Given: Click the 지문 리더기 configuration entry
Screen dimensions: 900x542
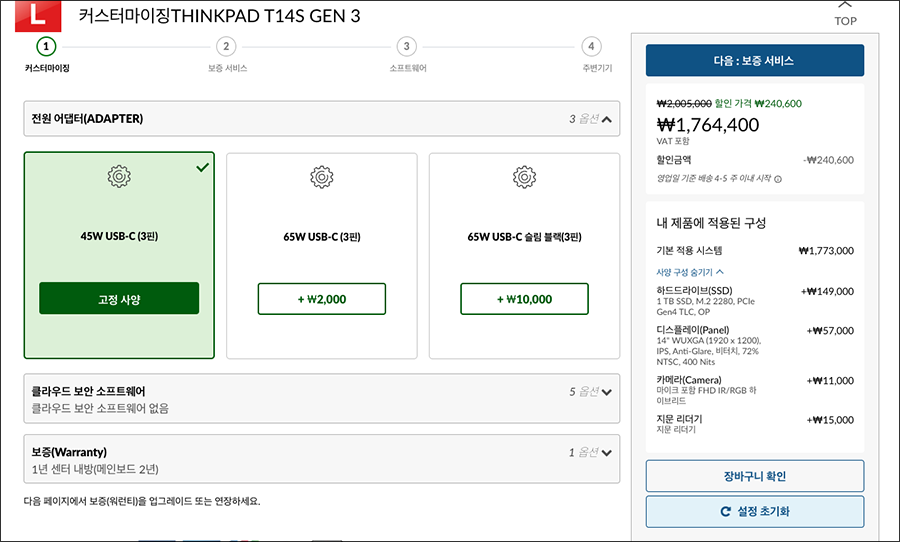Looking at the screenshot, I should (x=754, y=424).
